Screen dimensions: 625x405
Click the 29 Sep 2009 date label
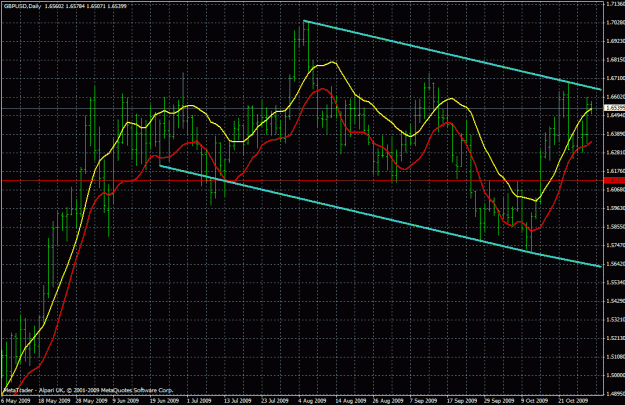(499, 400)
